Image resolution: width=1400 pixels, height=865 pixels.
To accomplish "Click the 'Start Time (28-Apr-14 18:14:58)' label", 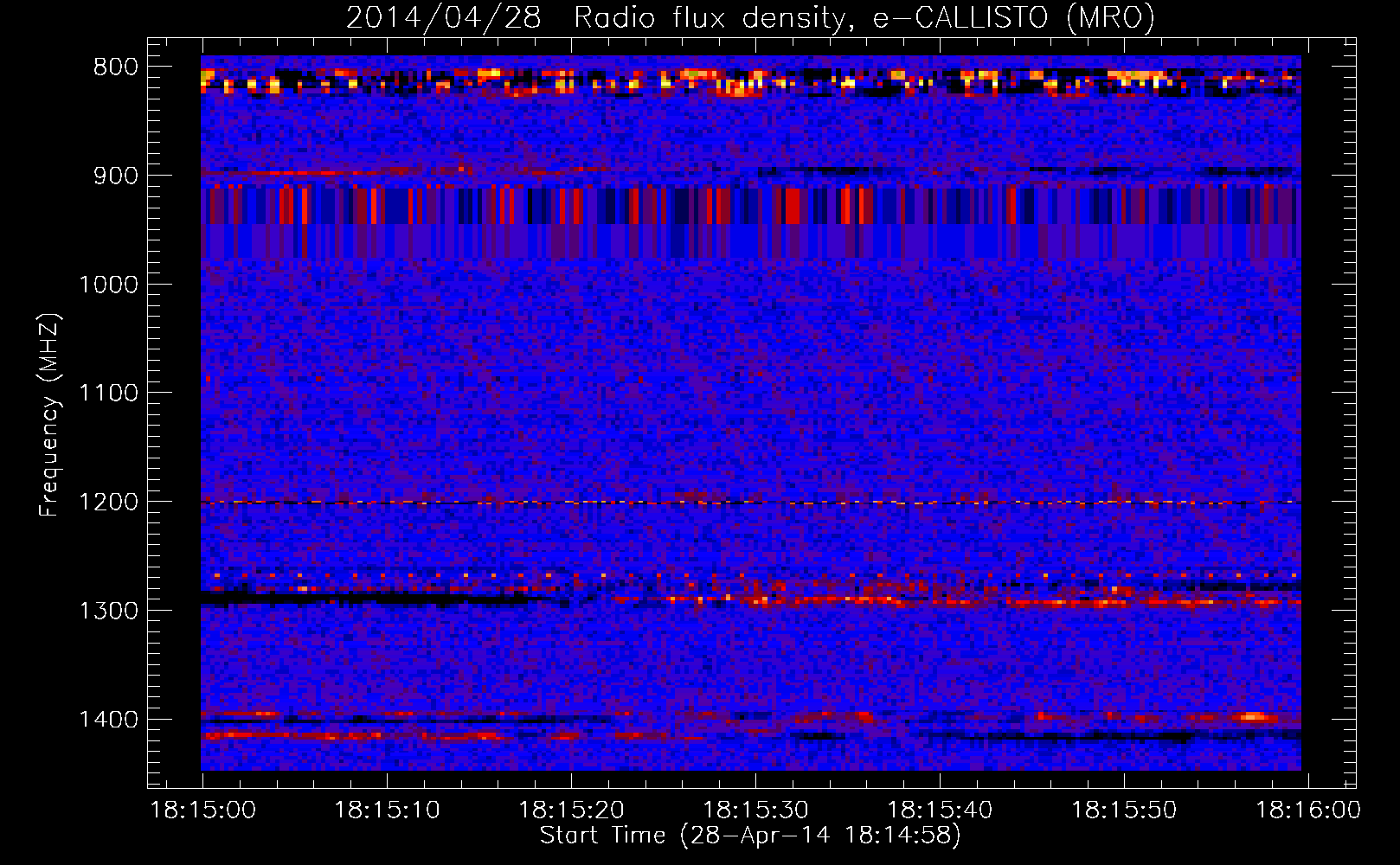I will click(750, 836).
